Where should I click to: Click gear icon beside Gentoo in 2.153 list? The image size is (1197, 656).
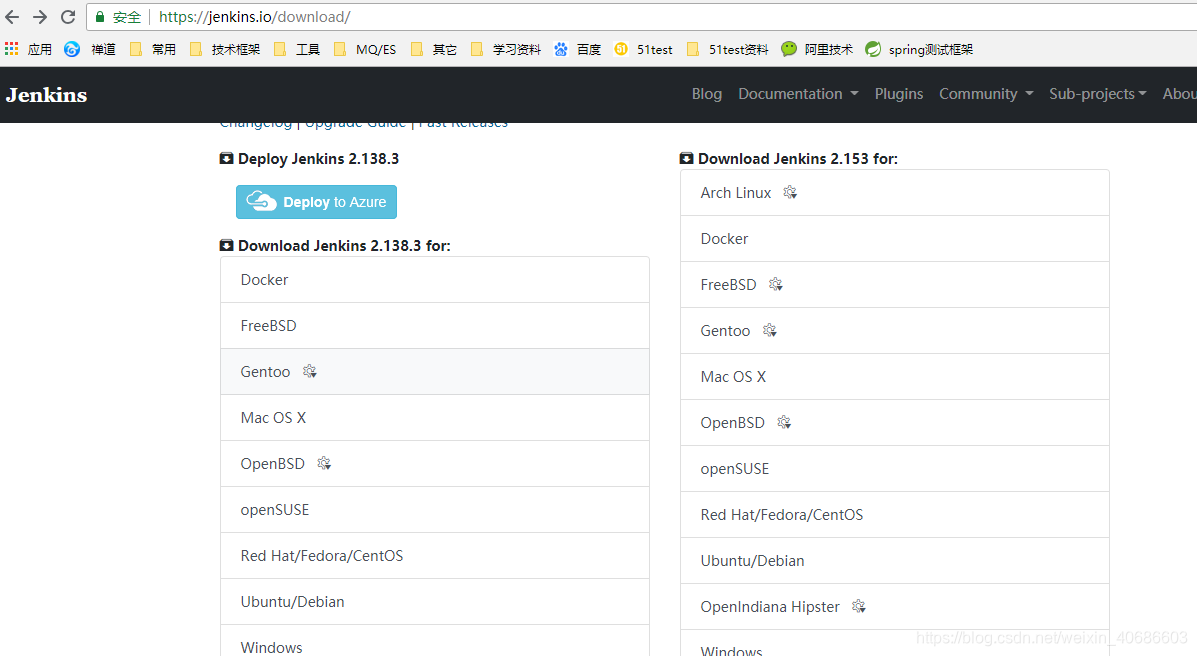pos(770,330)
